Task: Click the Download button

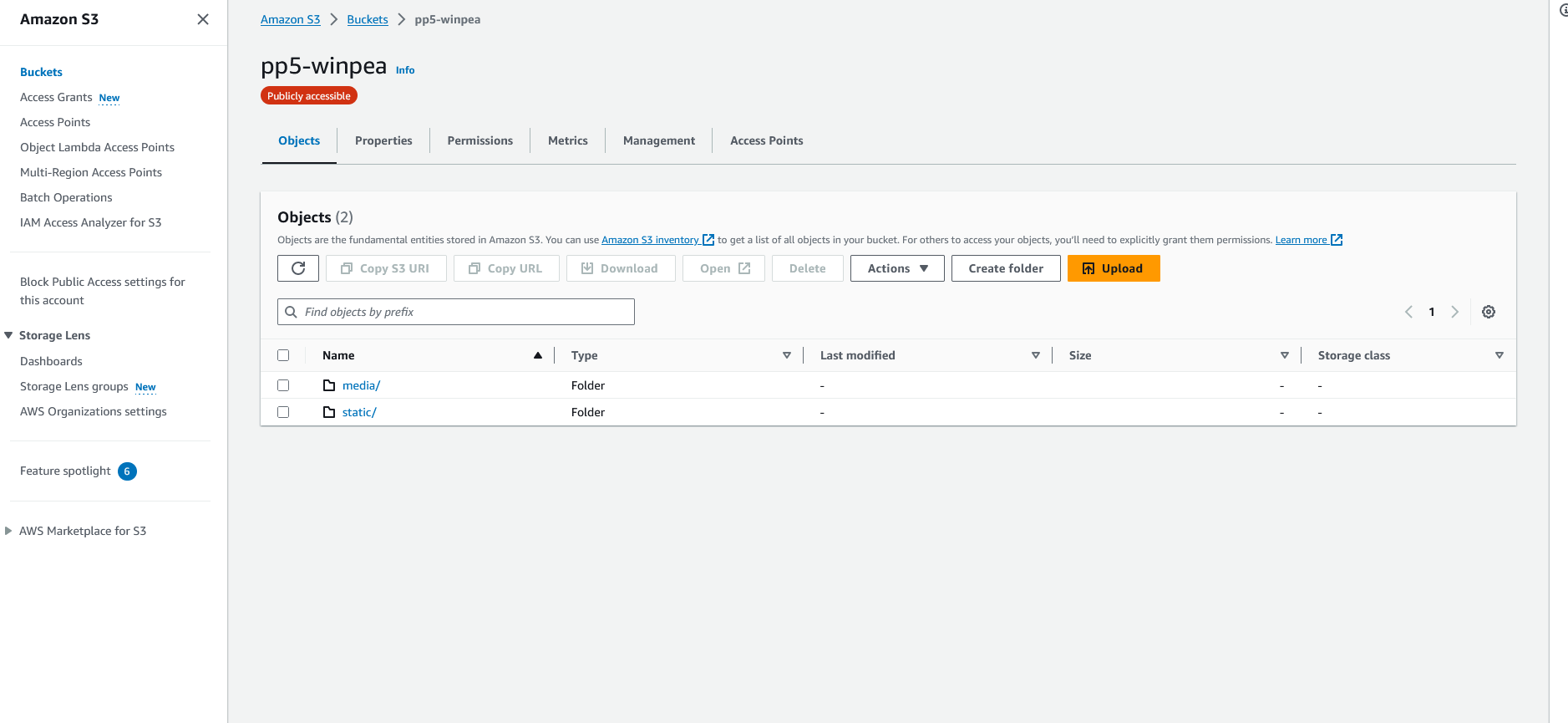Action: [x=621, y=268]
